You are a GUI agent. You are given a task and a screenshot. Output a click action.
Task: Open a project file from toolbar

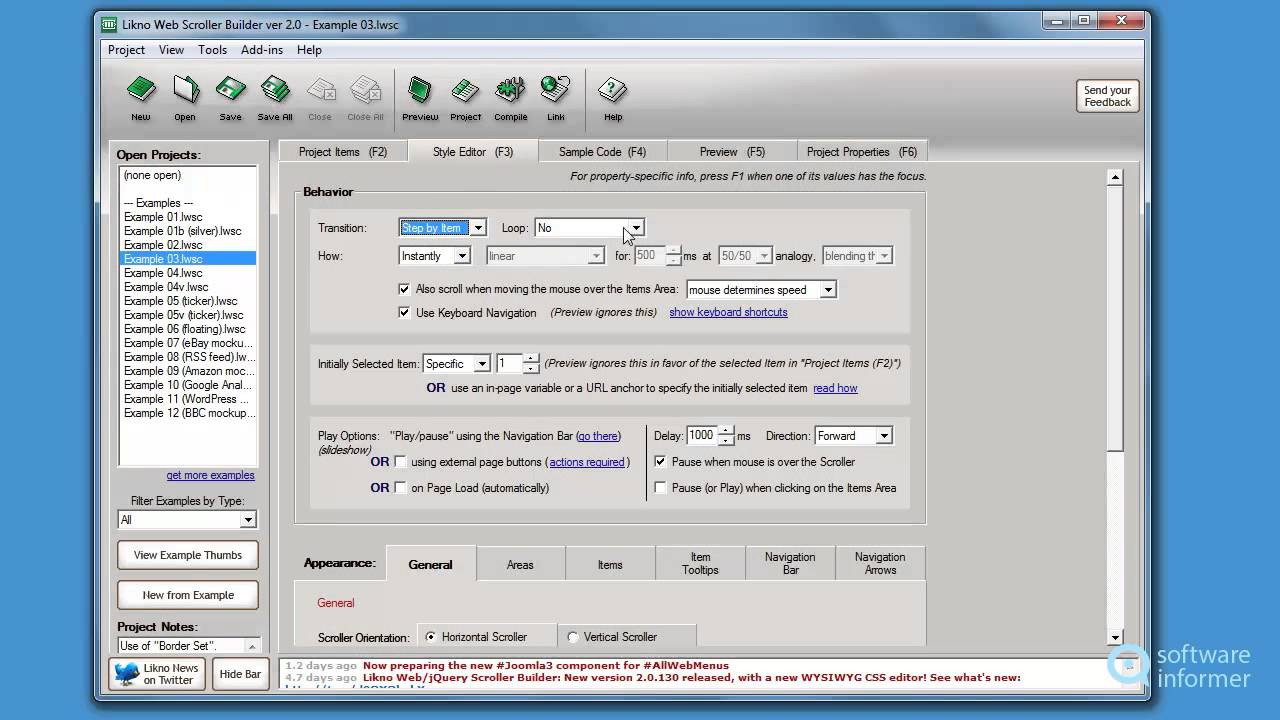185,98
